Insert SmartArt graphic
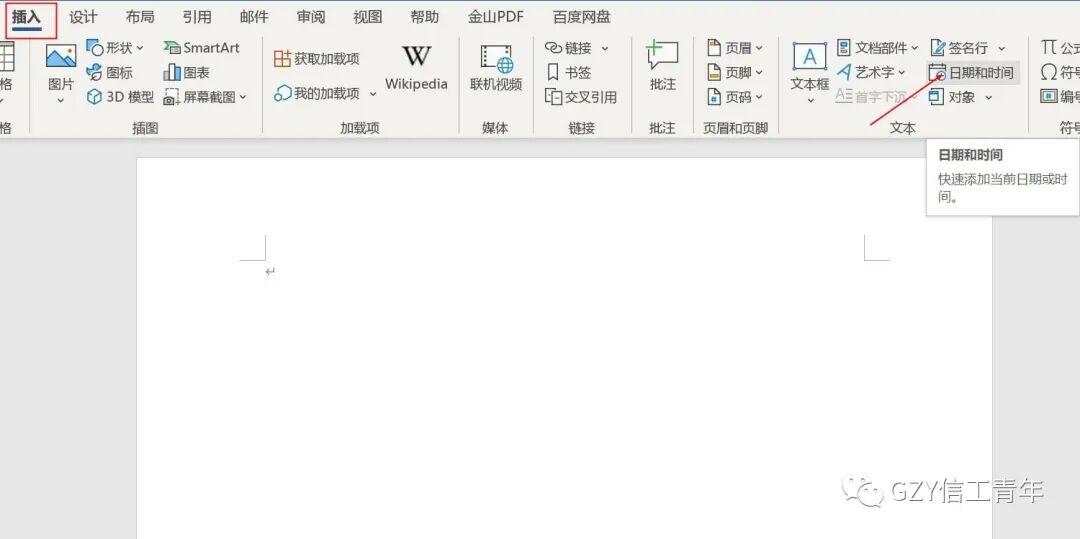 [202, 47]
